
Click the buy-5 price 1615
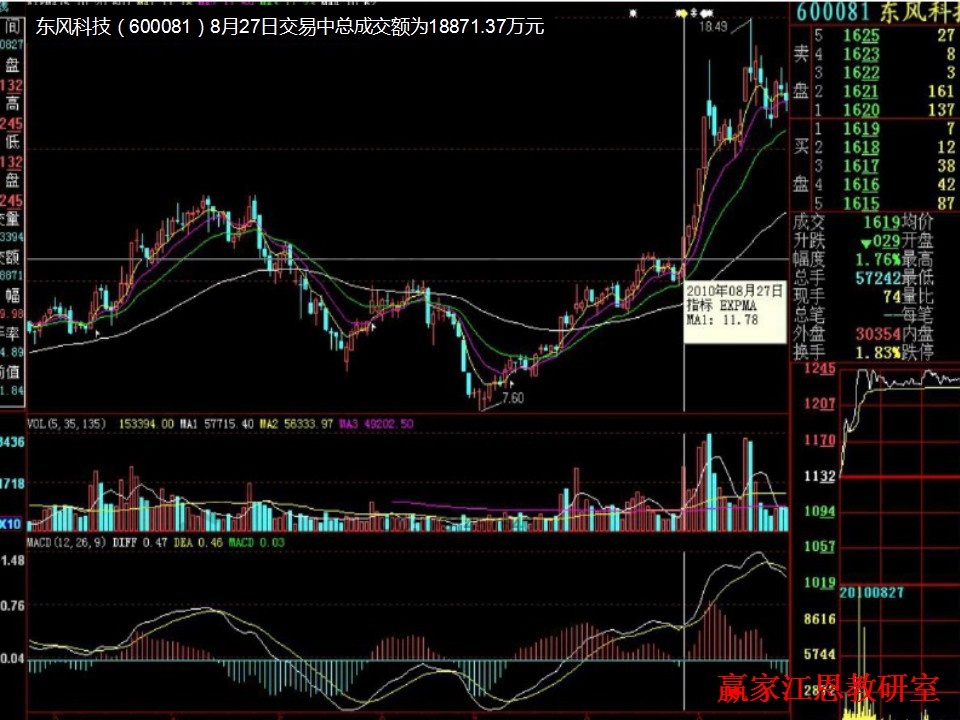coord(861,203)
